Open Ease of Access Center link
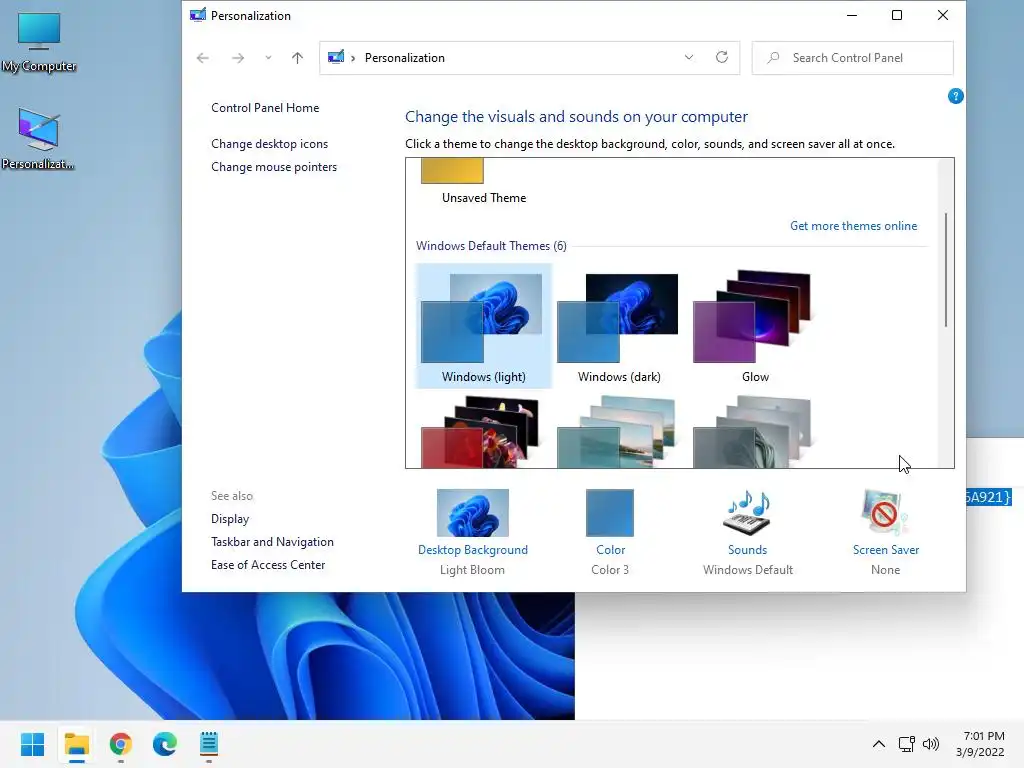1024x768 pixels. 268,564
